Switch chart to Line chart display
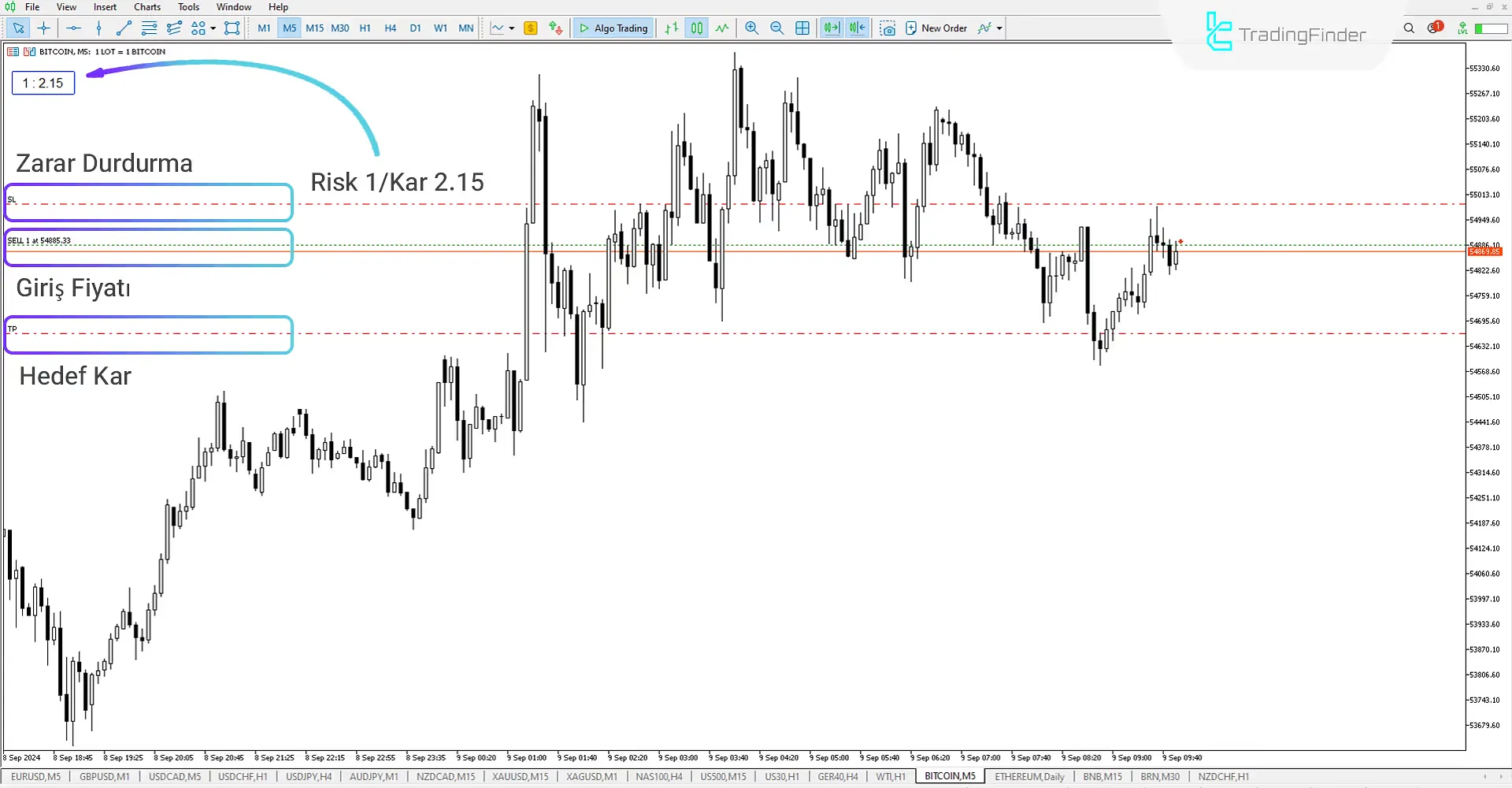Screen dimensions: 1512x788 [722, 28]
